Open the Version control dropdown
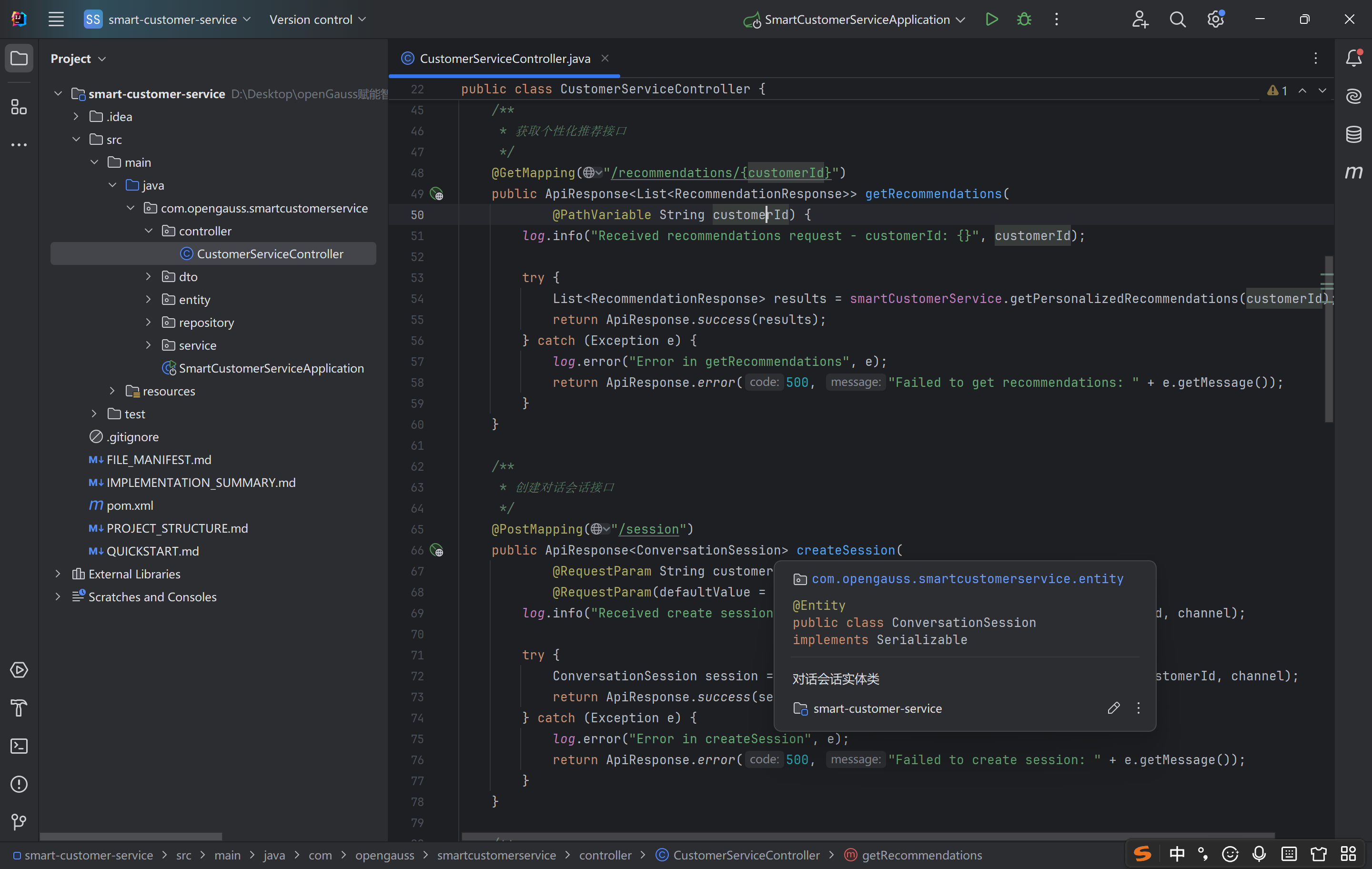 coord(317,20)
